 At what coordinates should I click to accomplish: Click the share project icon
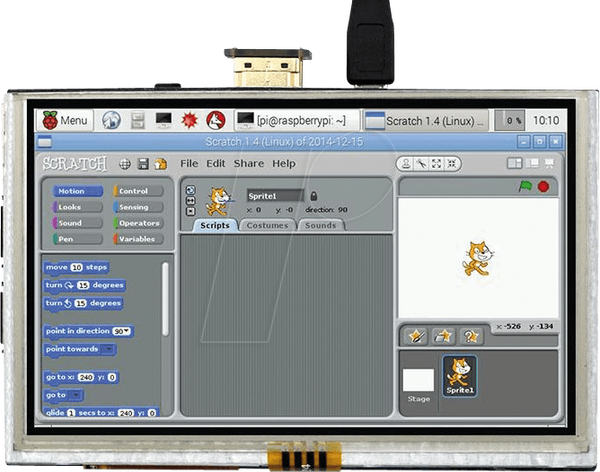click(x=161, y=164)
